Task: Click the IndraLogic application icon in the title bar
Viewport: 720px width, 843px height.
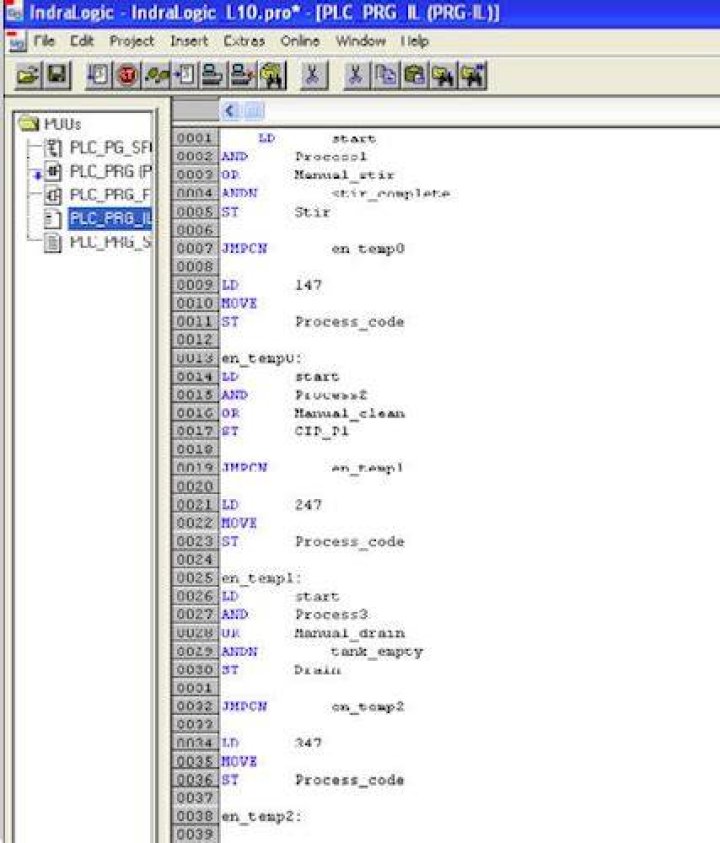Action: (13, 12)
